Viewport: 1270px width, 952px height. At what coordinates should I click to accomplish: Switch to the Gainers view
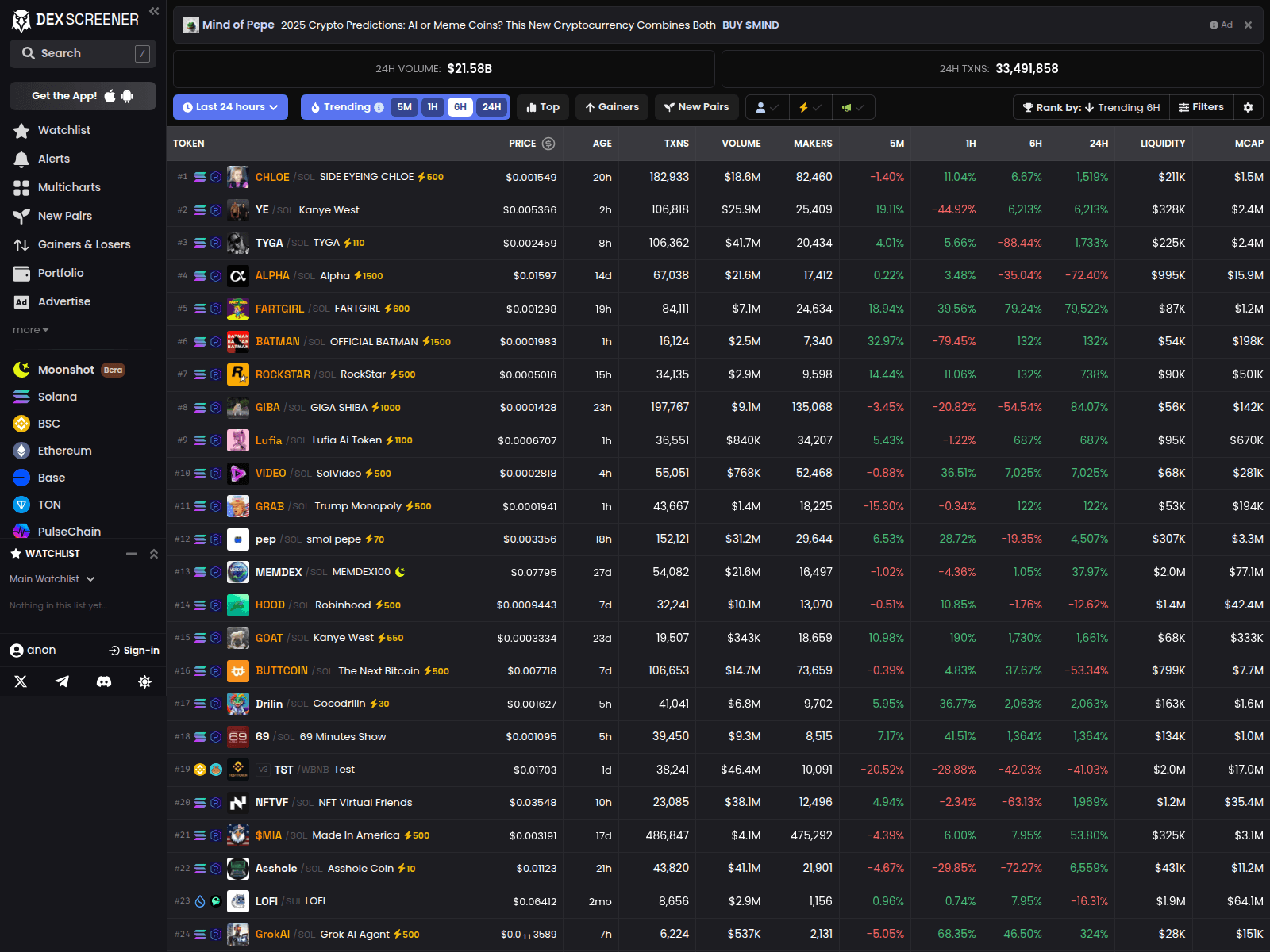pyautogui.click(x=611, y=107)
